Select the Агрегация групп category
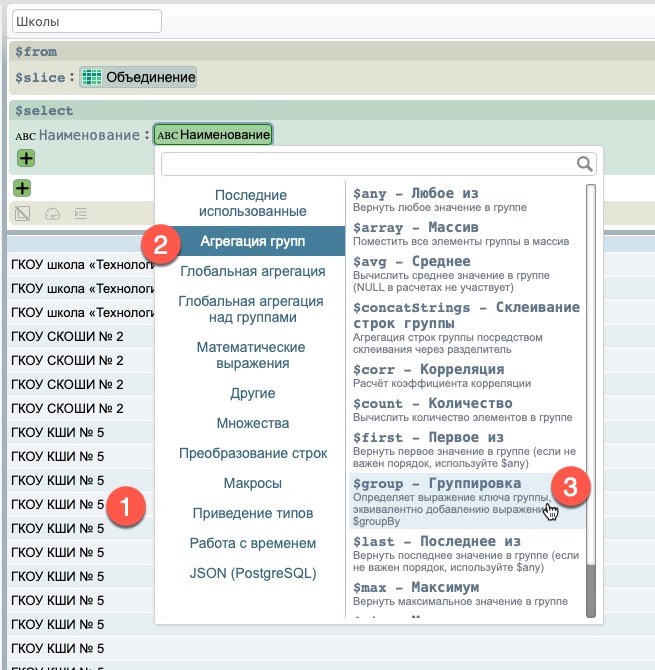Viewport: 655px width, 670px height. coord(251,241)
